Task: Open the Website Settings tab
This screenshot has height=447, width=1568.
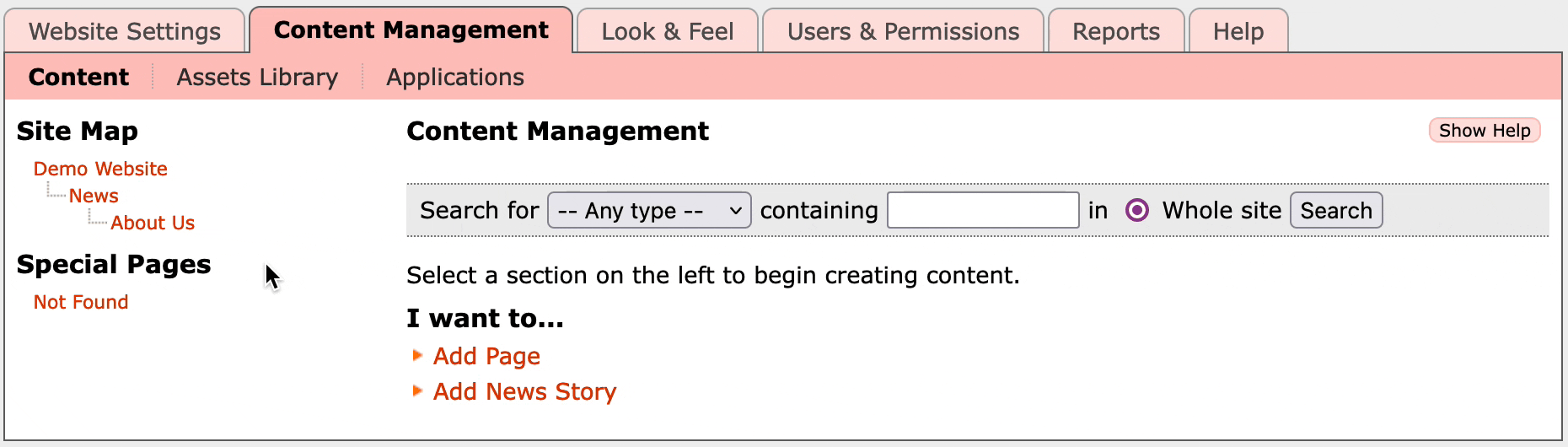Action: tap(125, 32)
